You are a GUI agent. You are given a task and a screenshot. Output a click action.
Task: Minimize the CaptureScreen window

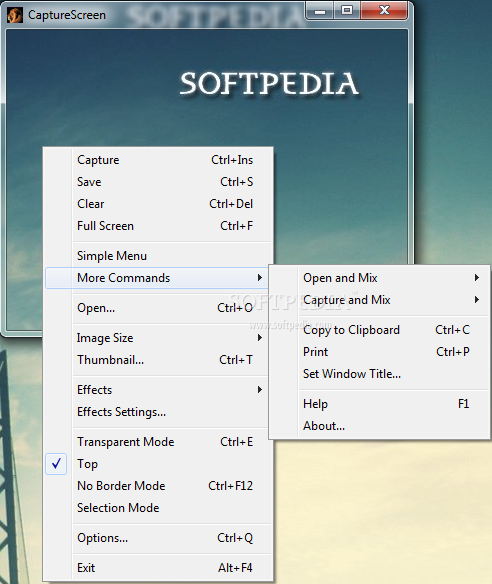tap(320, 11)
